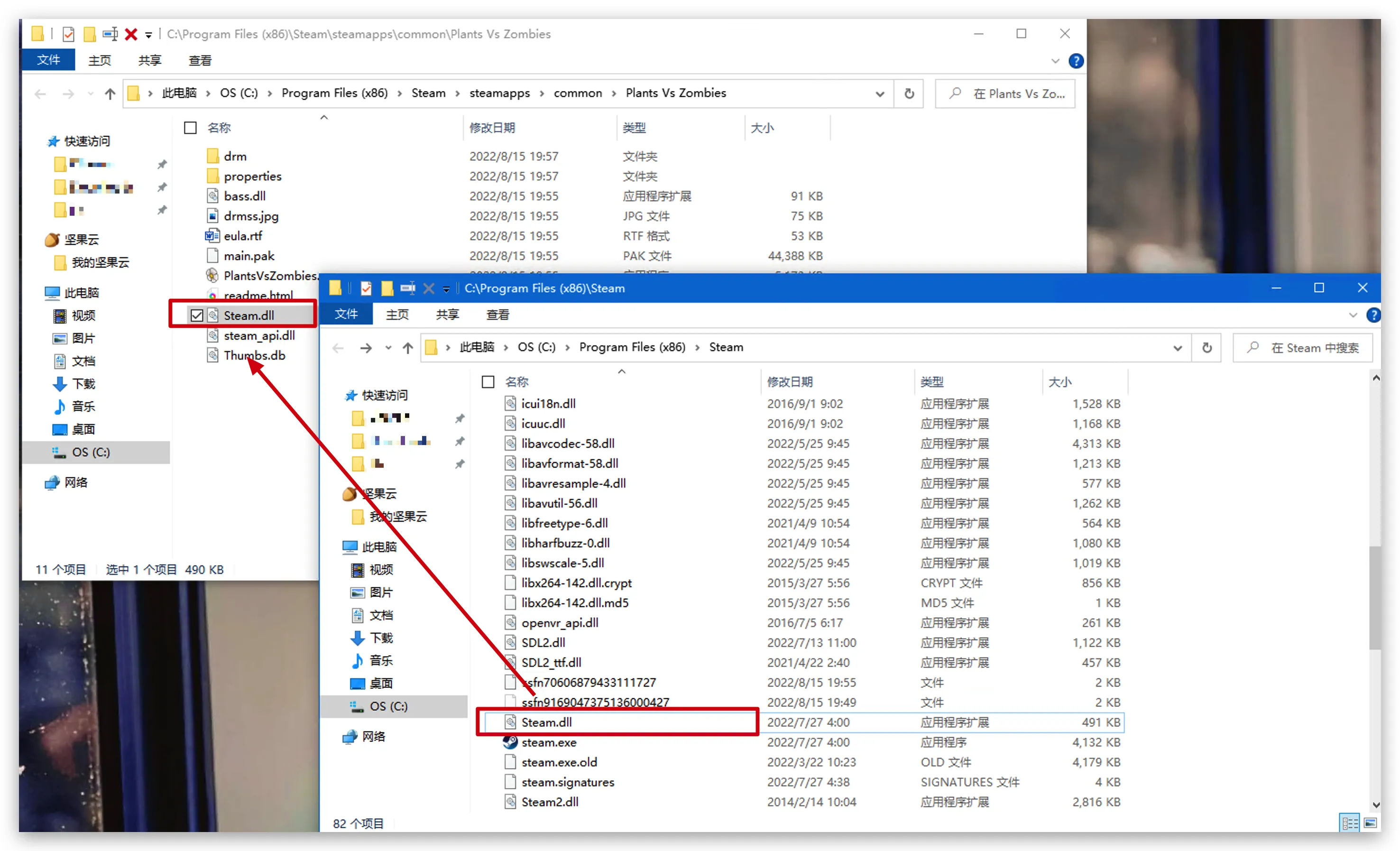1400x851 pixels.
Task: Click the steam.exe application icon
Action: click(x=510, y=742)
